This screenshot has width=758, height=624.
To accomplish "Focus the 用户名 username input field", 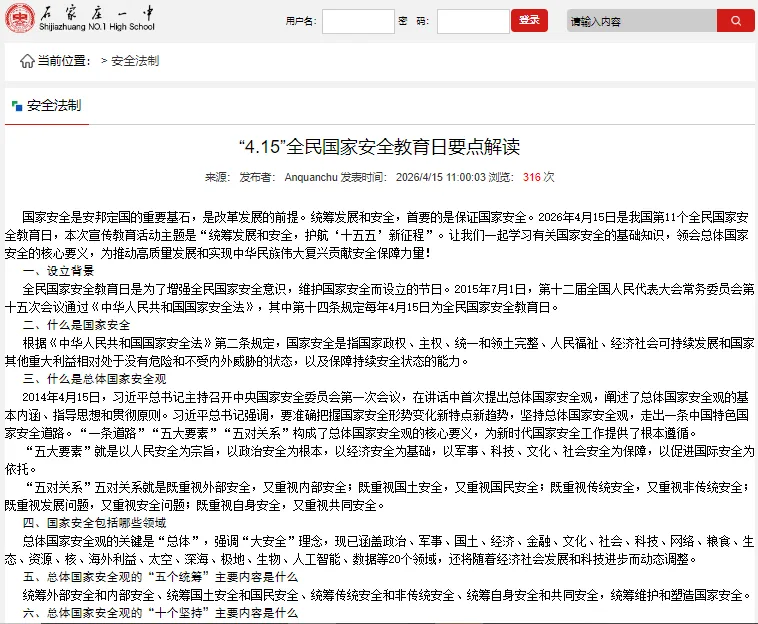I will pyautogui.click(x=358, y=21).
